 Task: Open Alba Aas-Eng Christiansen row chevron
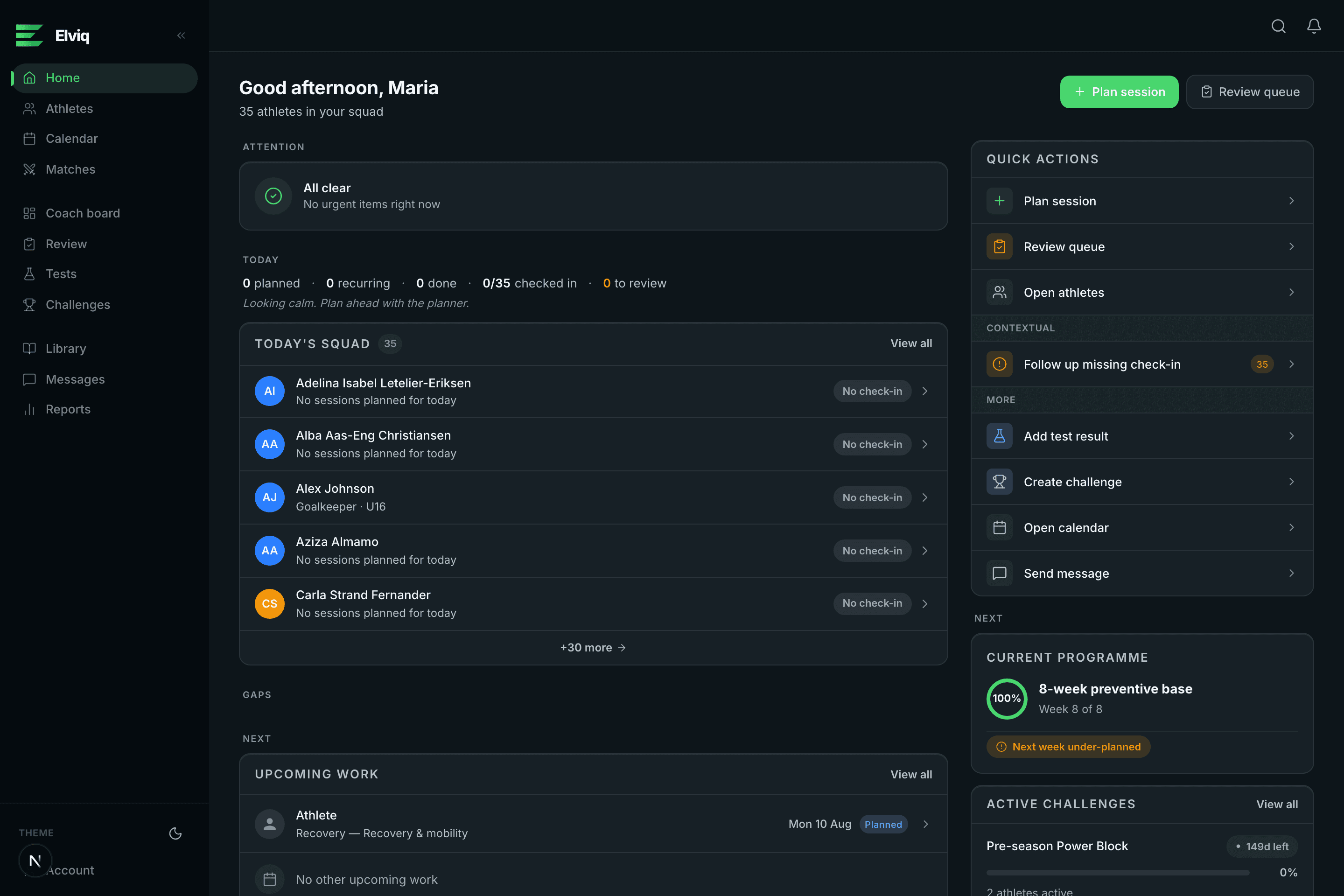coord(924,444)
